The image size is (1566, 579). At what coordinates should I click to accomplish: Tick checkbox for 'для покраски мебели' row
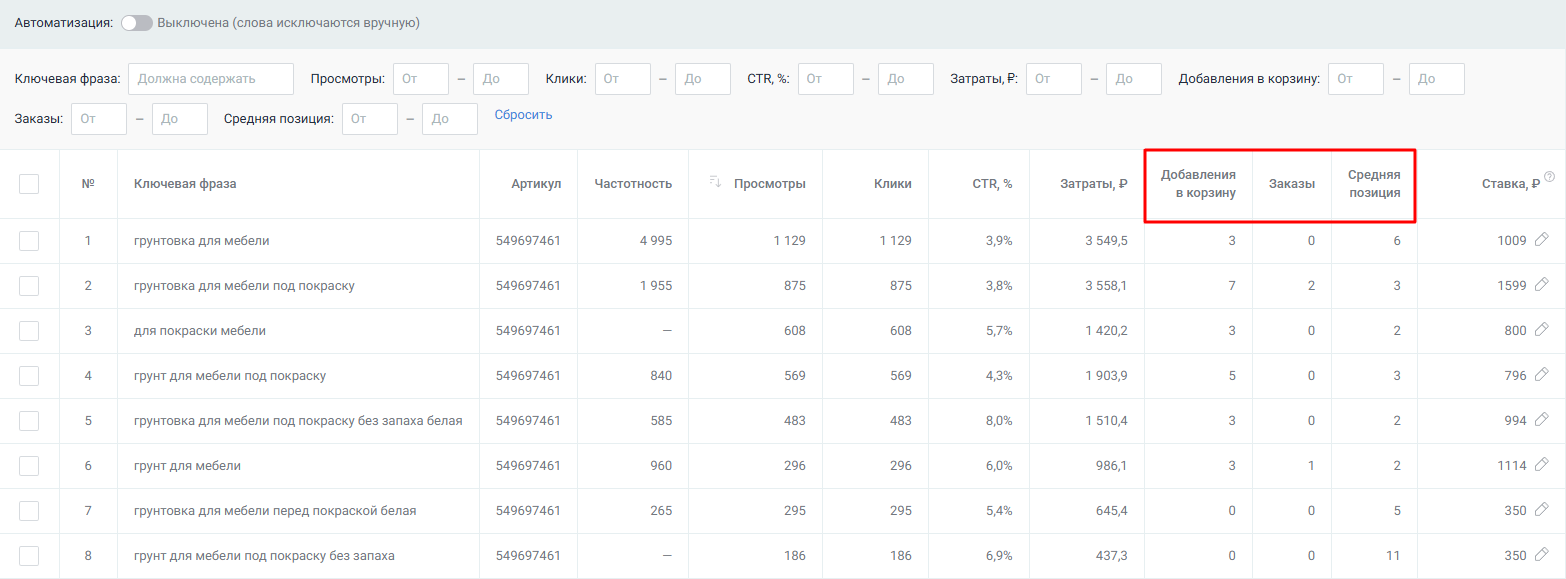pos(29,331)
